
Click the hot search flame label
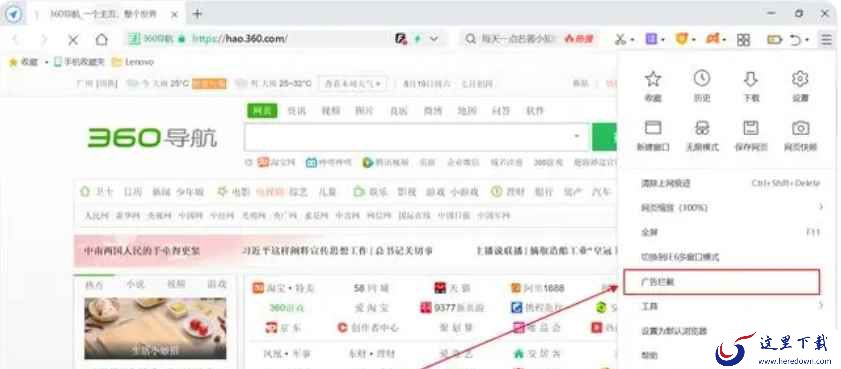578,39
